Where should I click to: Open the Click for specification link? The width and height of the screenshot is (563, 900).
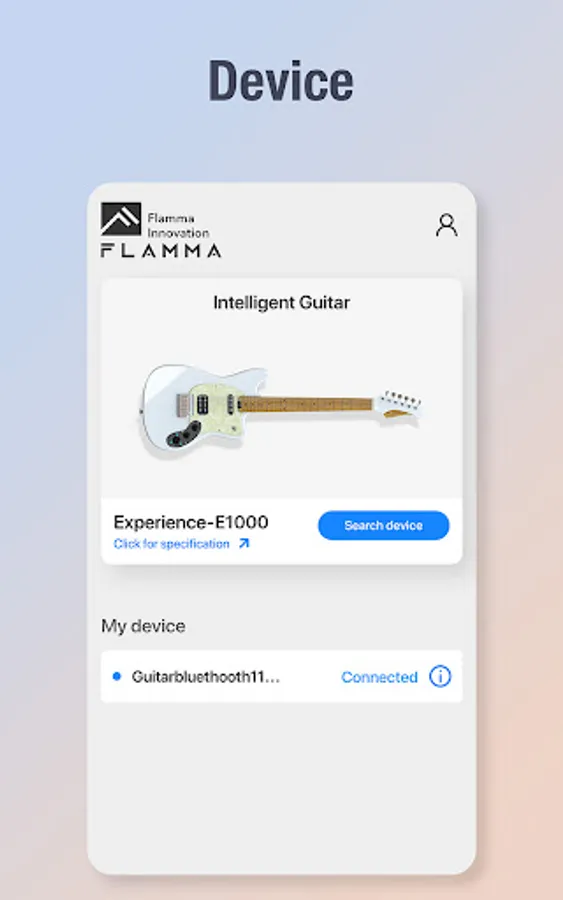coord(172,544)
